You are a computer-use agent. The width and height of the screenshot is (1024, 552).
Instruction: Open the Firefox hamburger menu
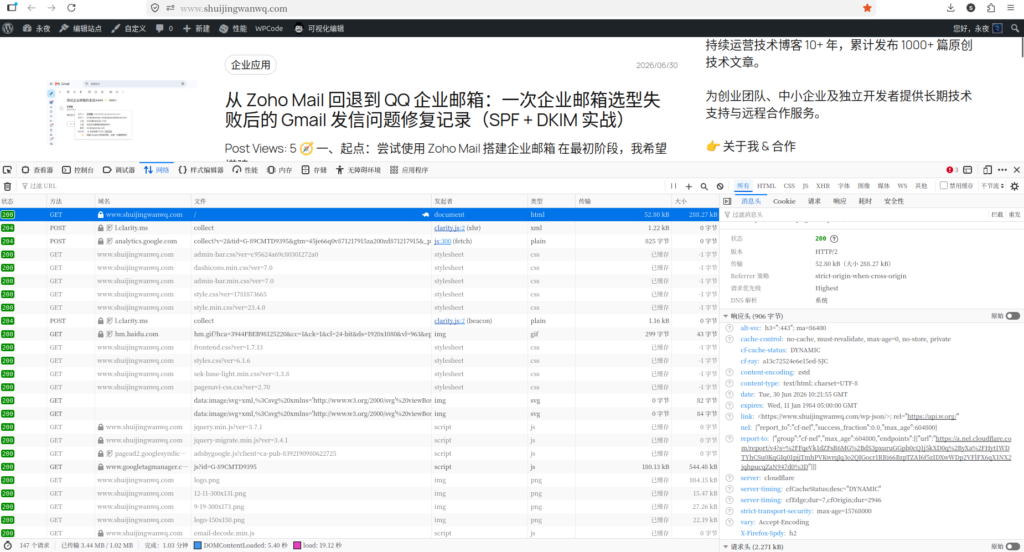(1010, 8)
